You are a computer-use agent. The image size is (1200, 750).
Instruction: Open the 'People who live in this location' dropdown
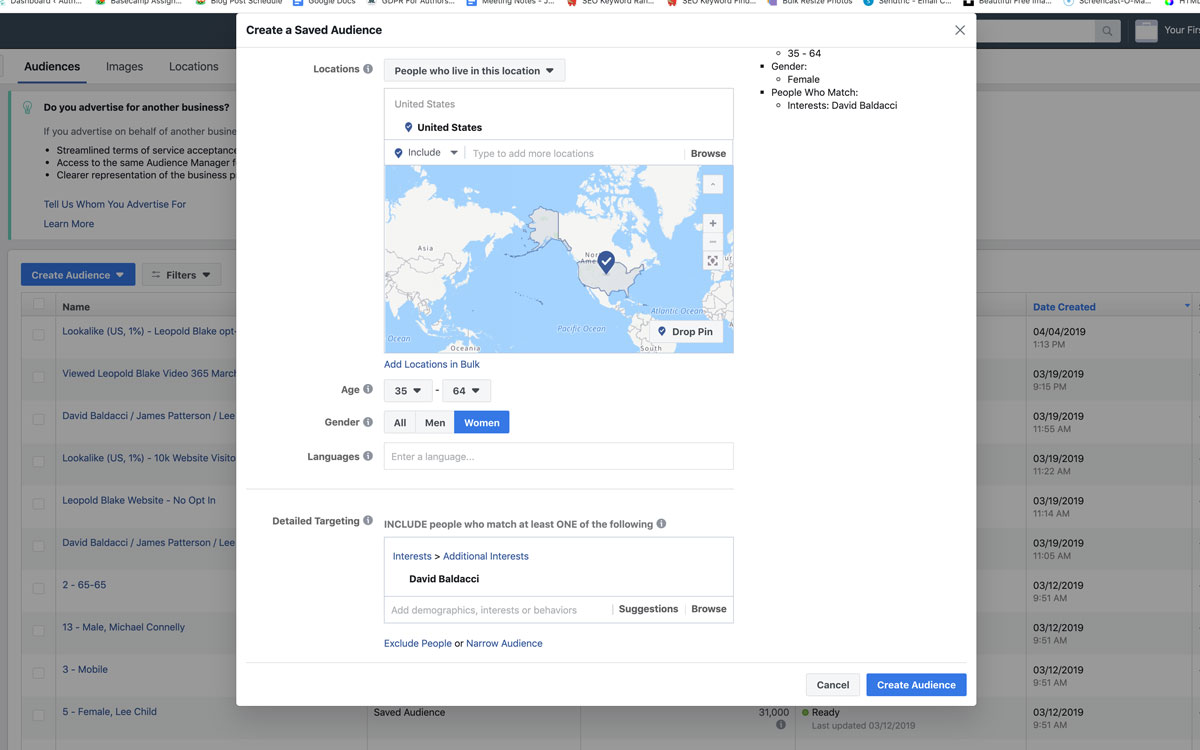474,71
